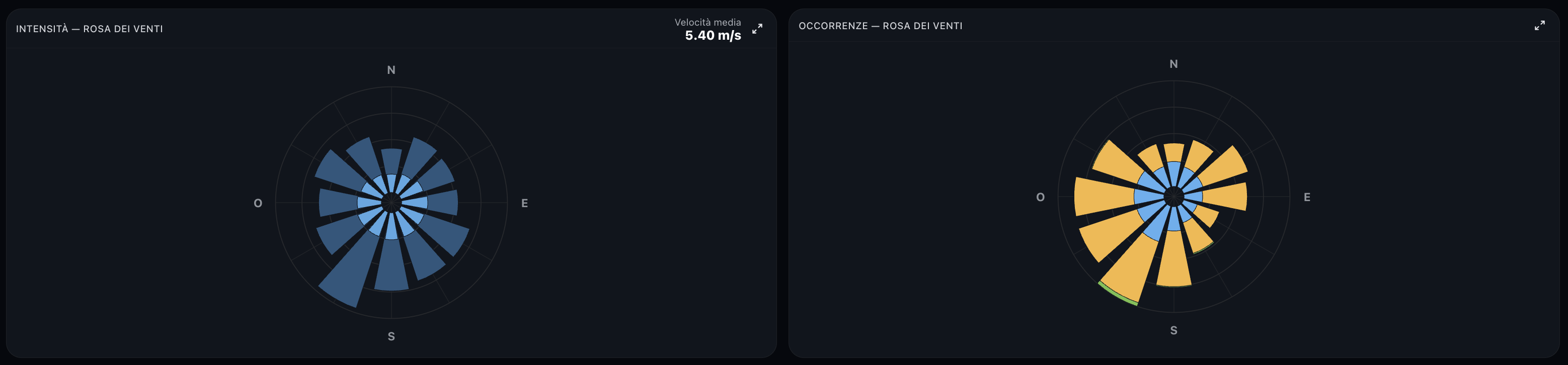This screenshot has height=365, width=1568.
Task: Click the E label on intensity chart
Action: (525, 203)
